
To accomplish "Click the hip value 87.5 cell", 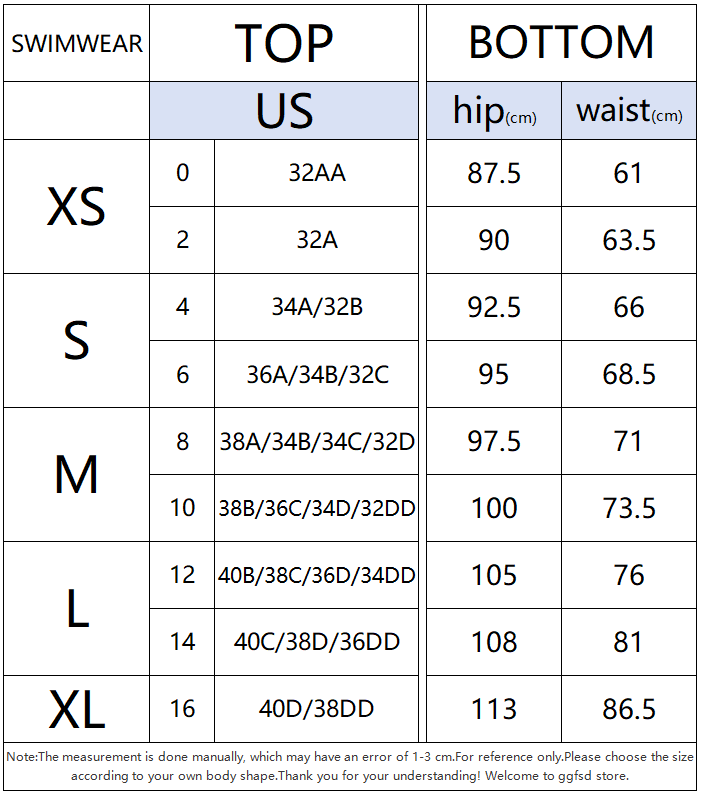I will (494, 173).
